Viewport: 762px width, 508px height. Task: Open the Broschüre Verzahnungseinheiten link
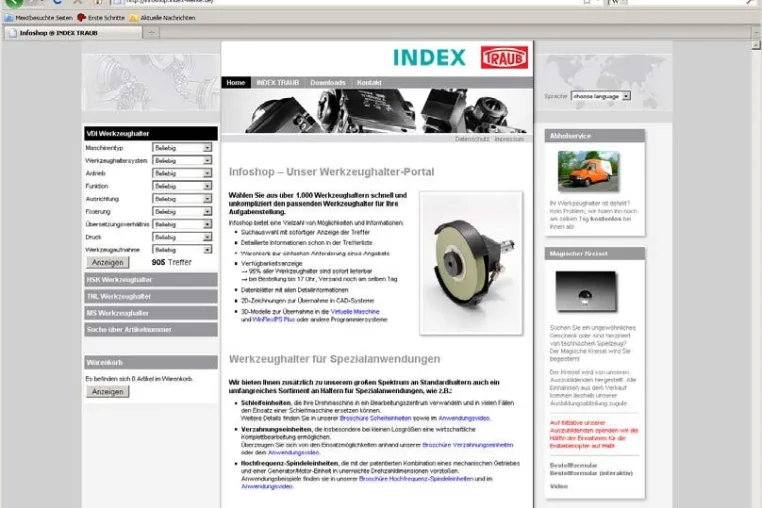468,445
